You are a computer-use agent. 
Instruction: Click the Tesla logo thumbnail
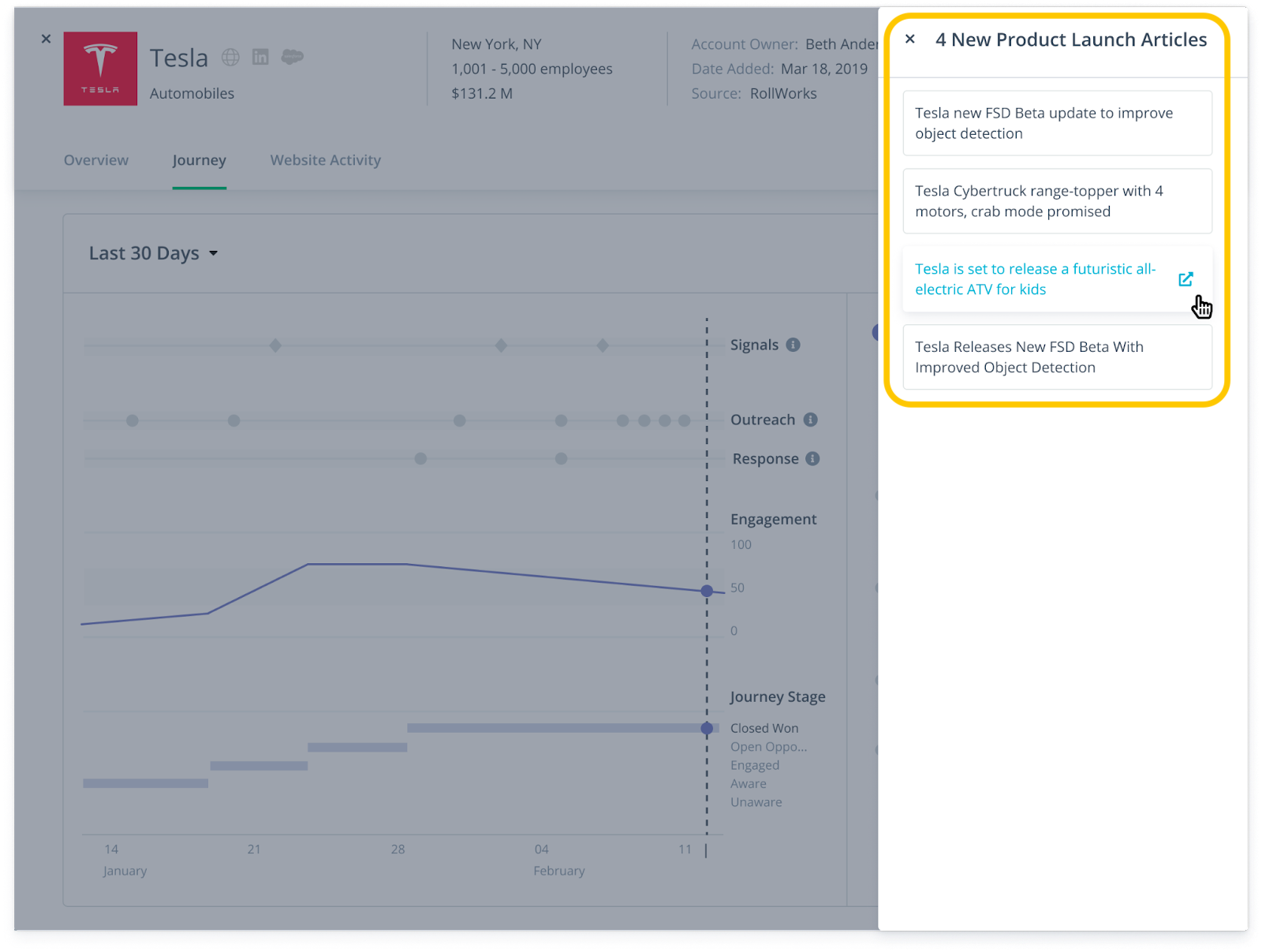pyautogui.click(x=100, y=69)
